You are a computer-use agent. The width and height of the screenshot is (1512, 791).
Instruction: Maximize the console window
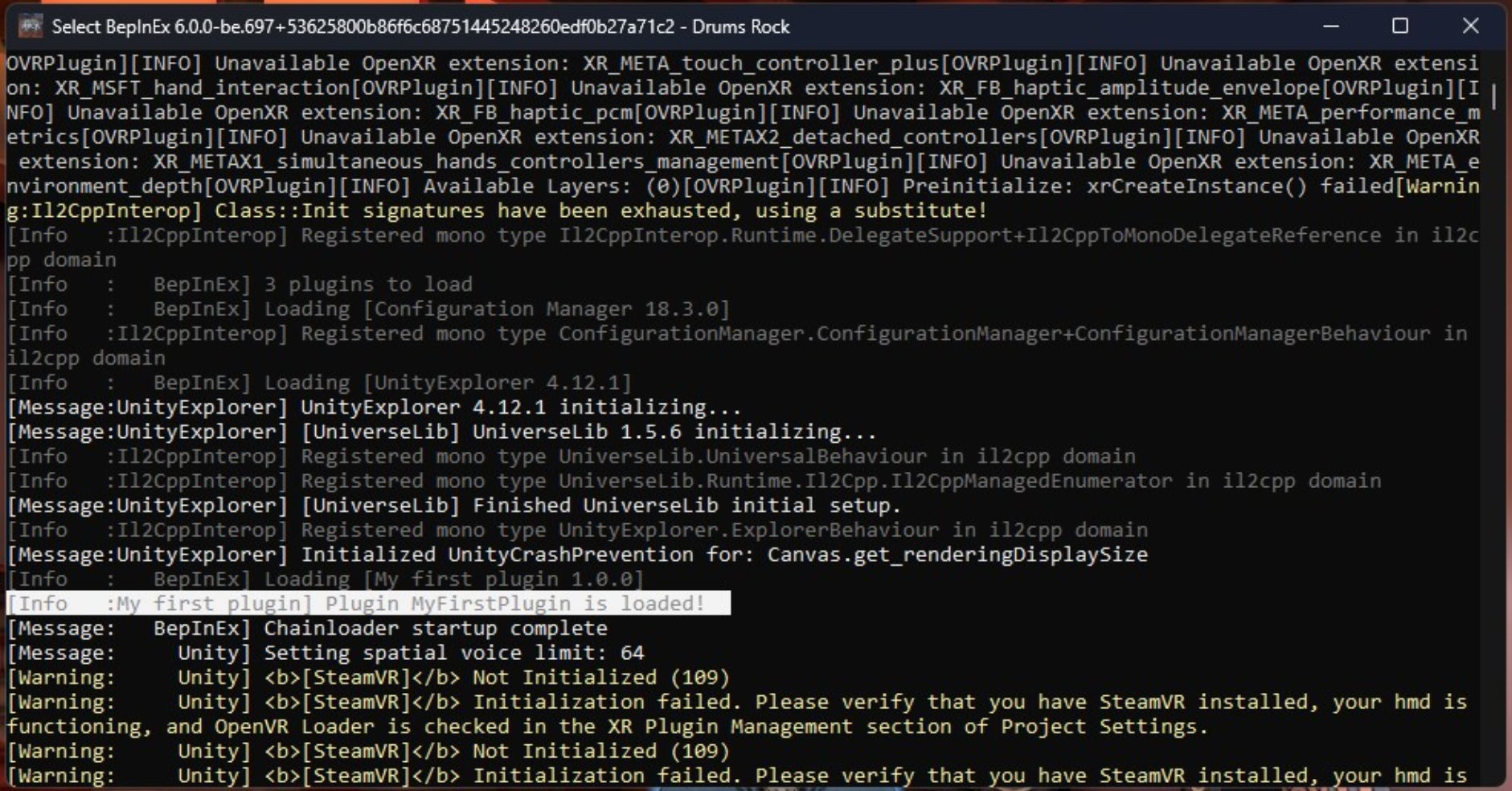[x=1400, y=27]
